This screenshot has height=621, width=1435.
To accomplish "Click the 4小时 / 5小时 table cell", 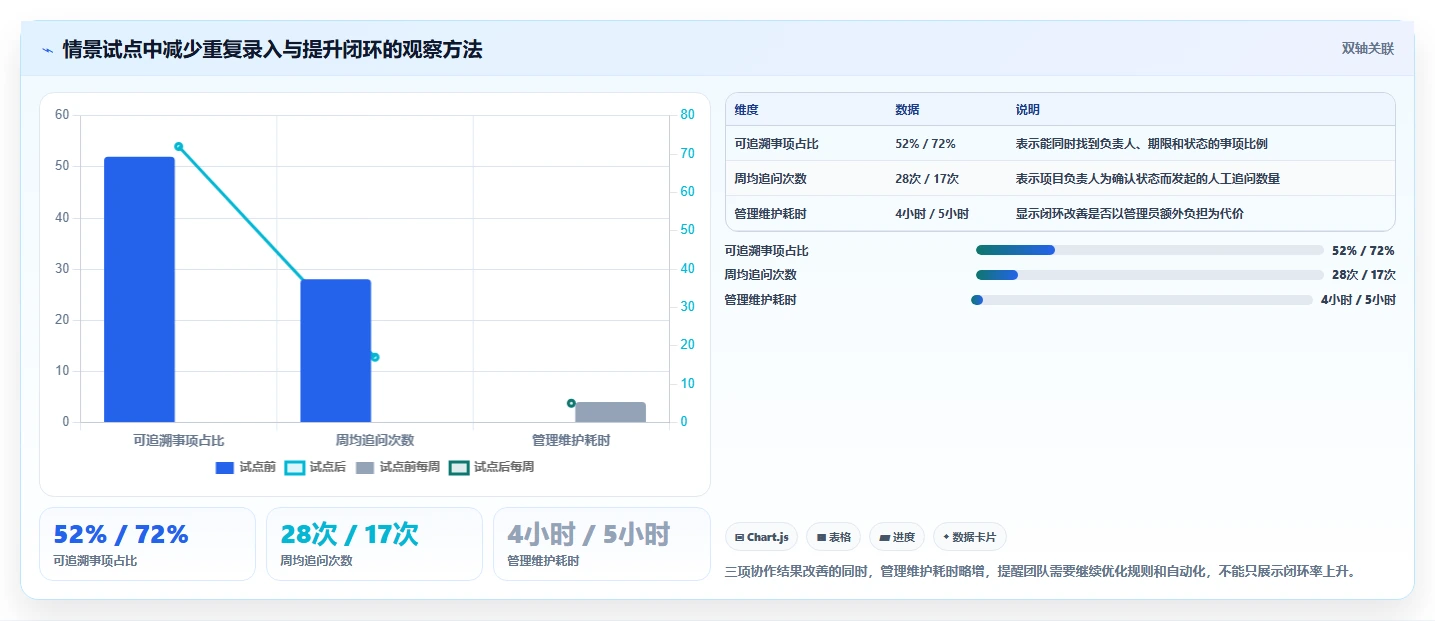I will [x=932, y=214].
